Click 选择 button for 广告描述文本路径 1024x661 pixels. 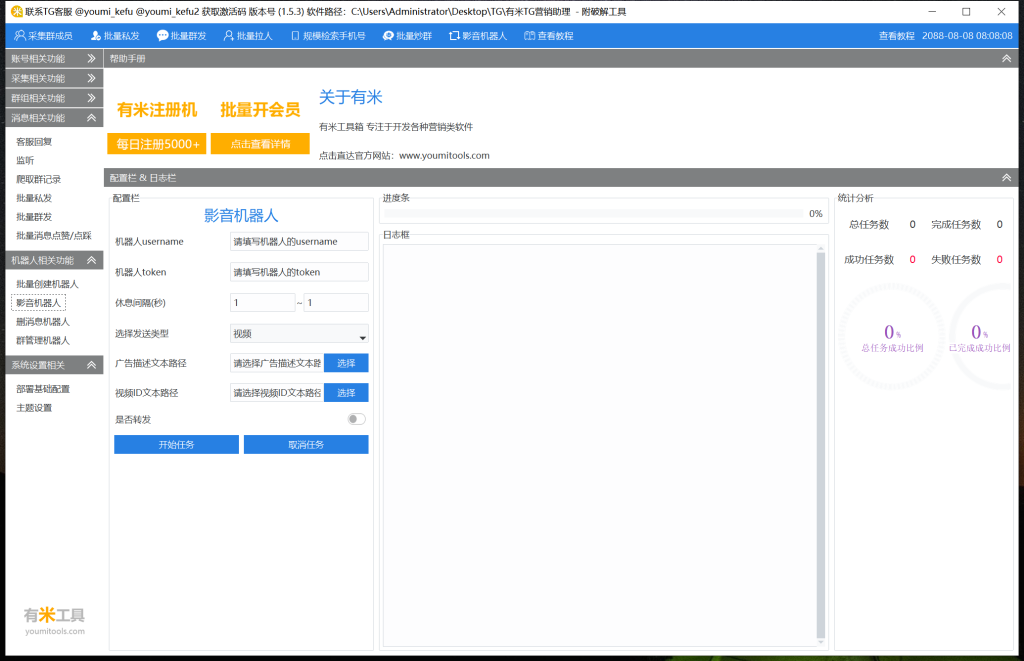(346, 363)
